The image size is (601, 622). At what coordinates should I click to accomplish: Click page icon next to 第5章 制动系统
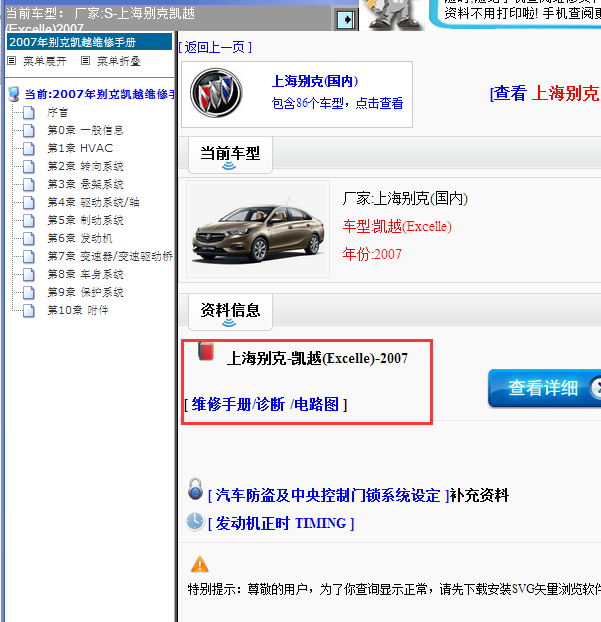click(29, 221)
